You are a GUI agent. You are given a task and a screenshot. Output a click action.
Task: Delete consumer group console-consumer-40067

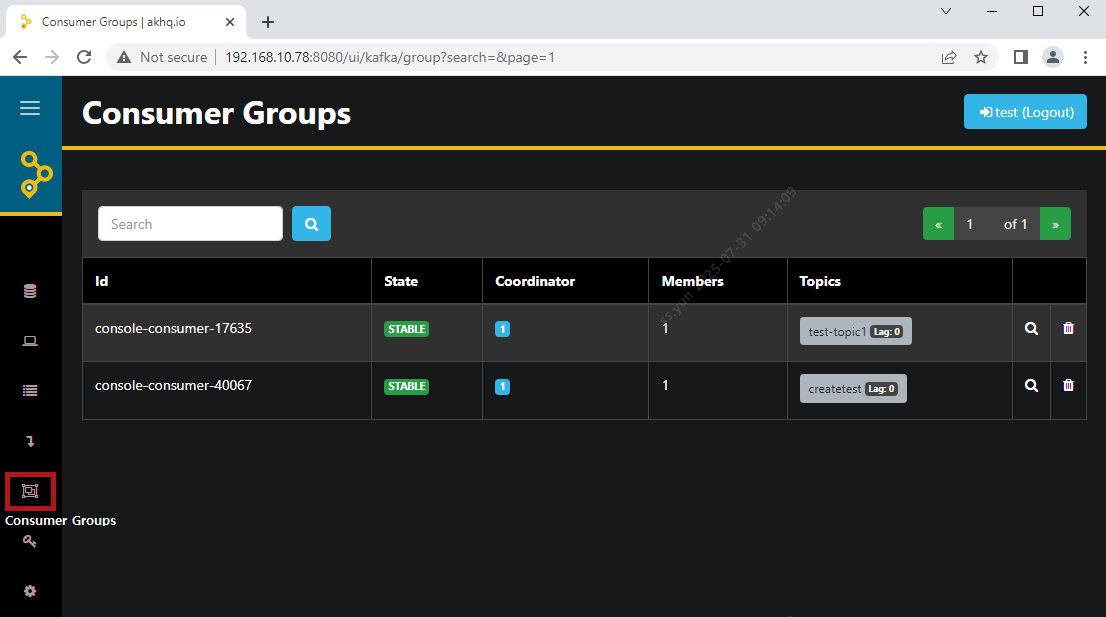pos(1068,386)
